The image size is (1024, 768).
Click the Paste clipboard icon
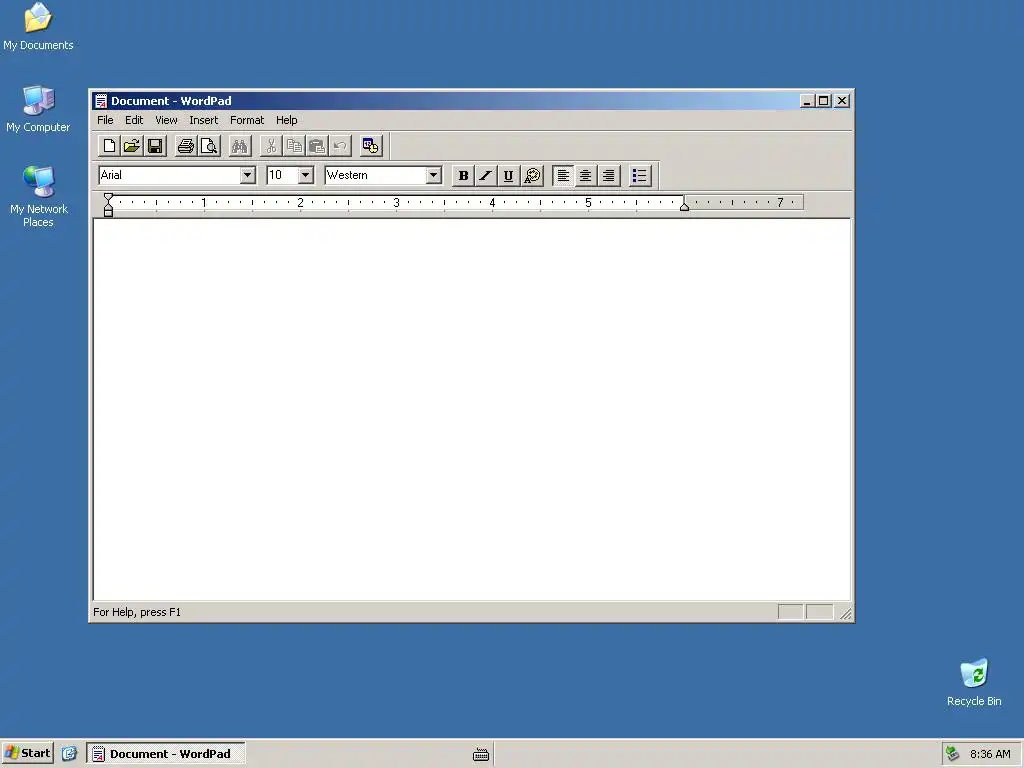[x=317, y=146]
